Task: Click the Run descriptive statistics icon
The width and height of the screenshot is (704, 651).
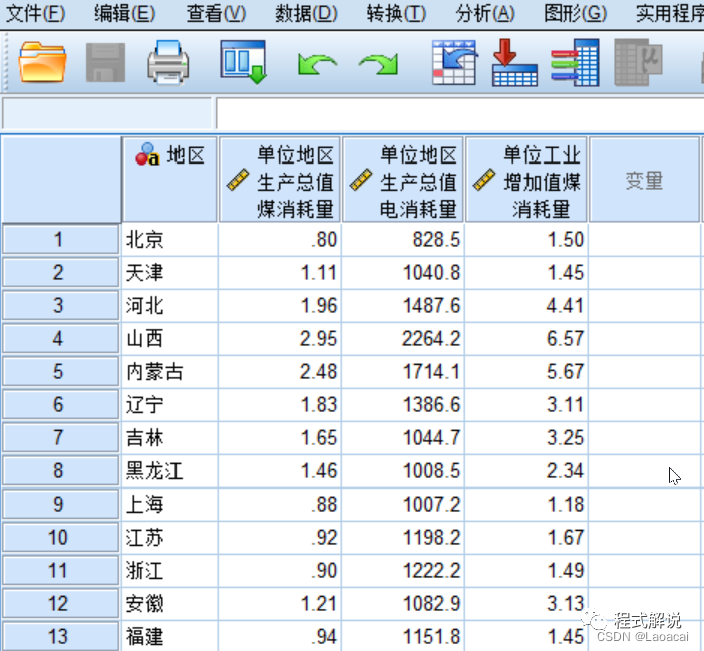Action: pyautogui.click(x=638, y=62)
